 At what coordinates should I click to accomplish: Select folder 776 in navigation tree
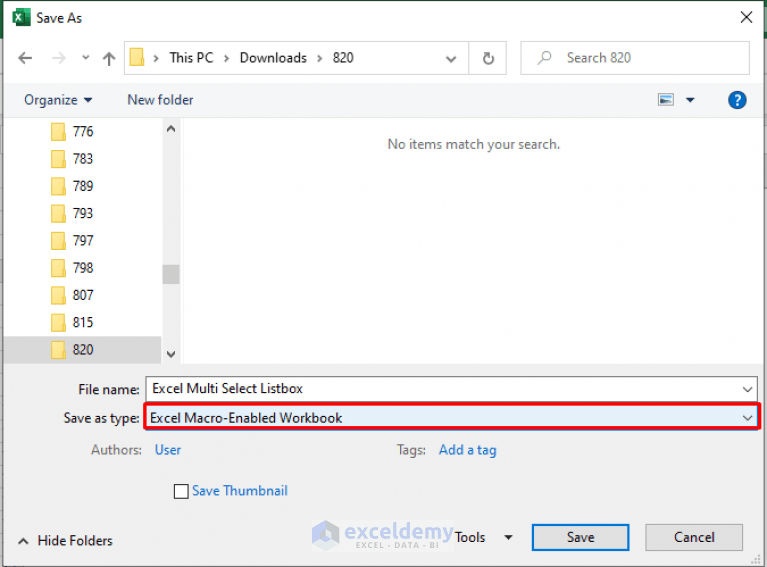click(x=83, y=132)
